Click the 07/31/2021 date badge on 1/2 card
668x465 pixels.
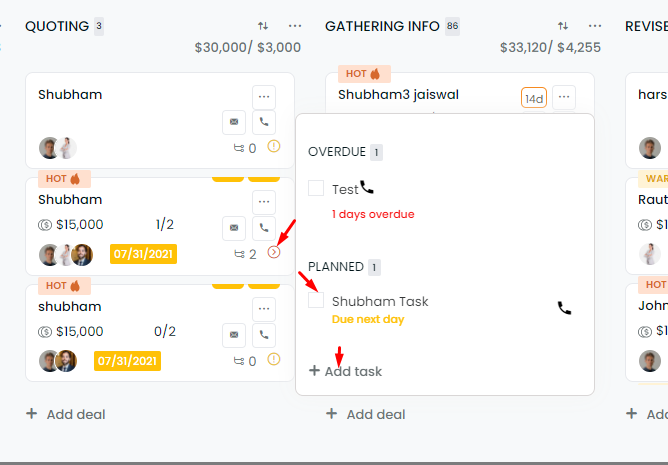tap(143, 254)
